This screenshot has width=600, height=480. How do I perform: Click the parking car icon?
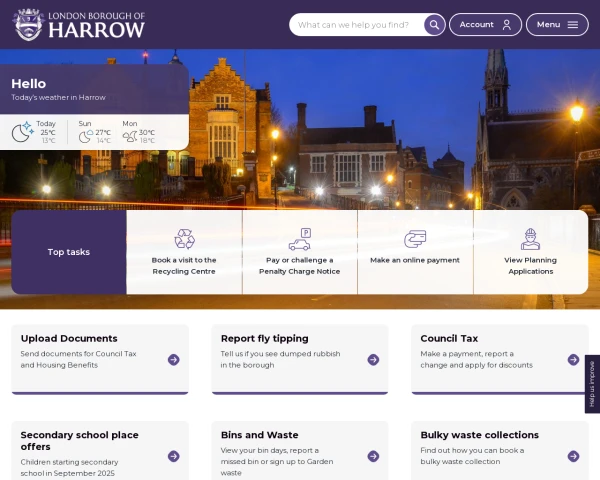pyautogui.click(x=300, y=239)
